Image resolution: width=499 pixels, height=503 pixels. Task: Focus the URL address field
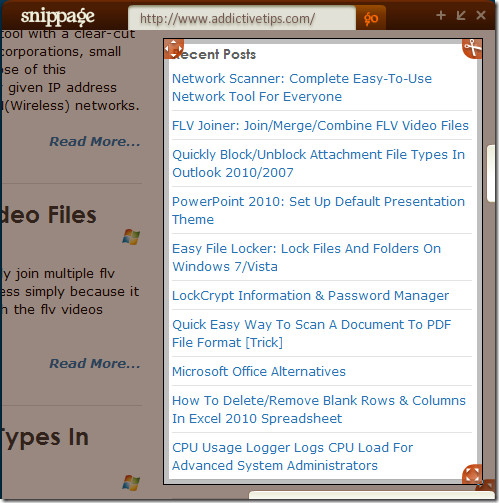[x=242, y=18]
